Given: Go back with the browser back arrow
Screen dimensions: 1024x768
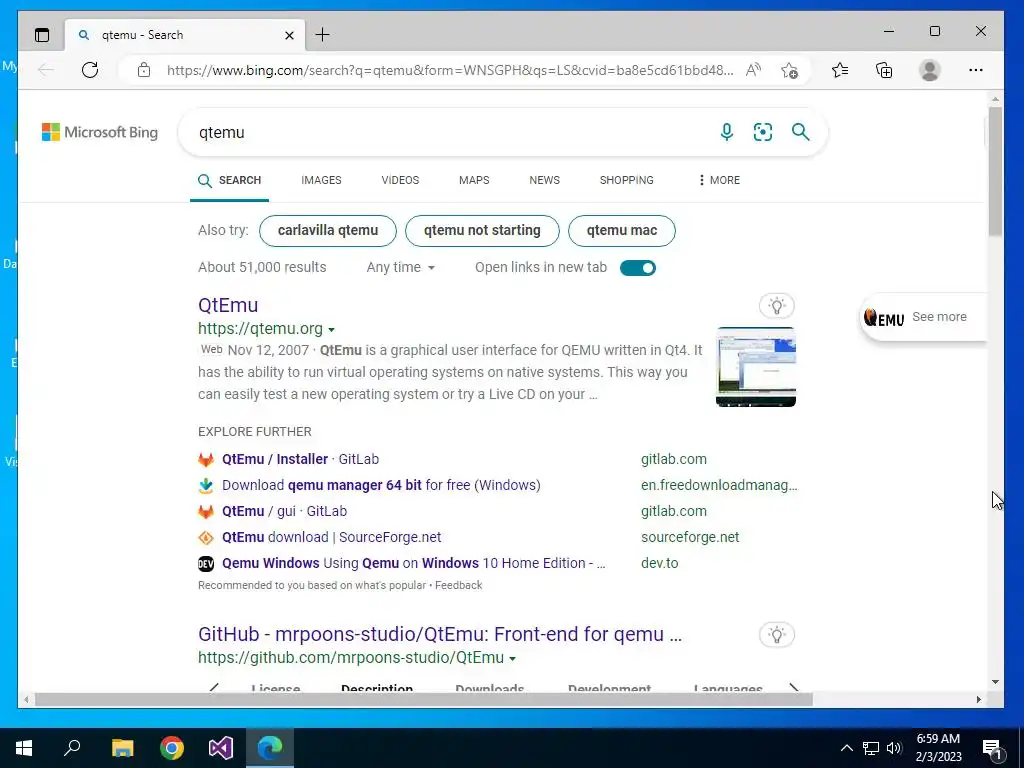Looking at the screenshot, I should pos(46,70).
